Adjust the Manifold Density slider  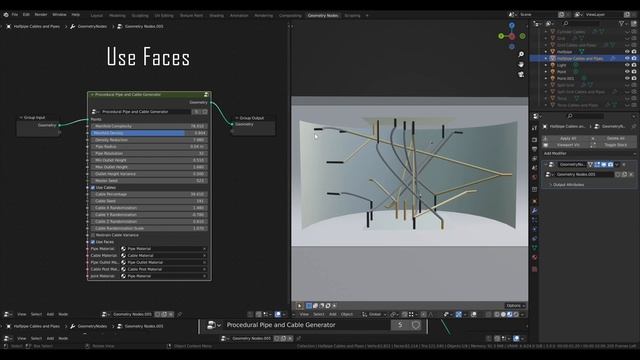tap(149, 133)
